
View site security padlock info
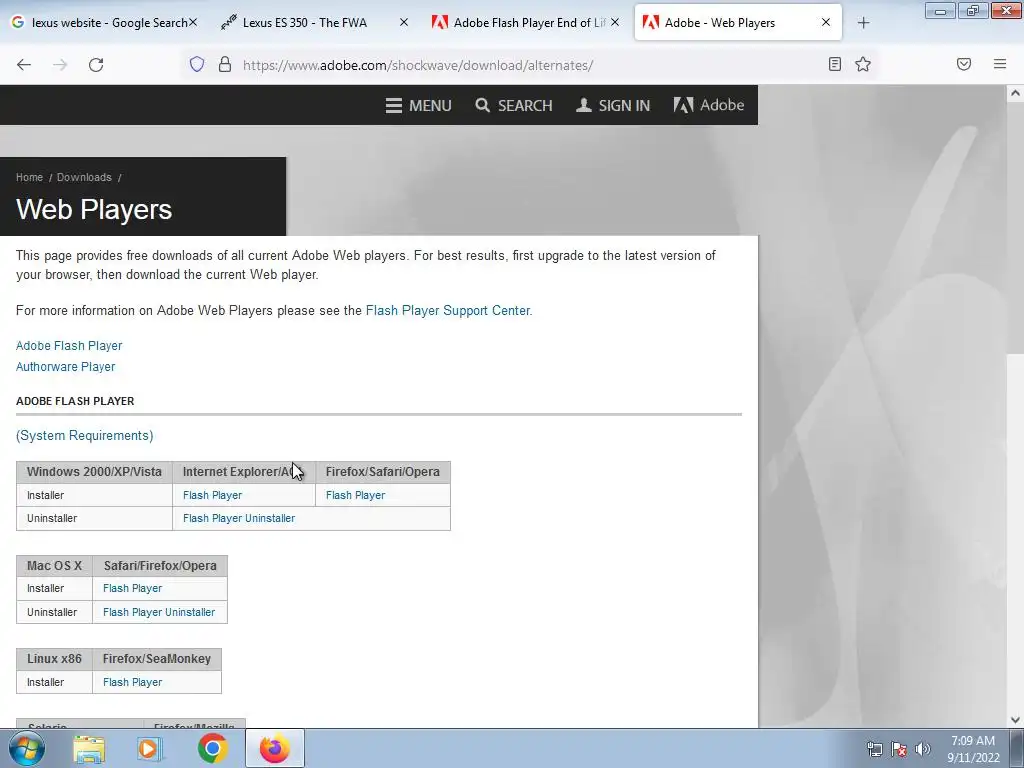point(225,65)
